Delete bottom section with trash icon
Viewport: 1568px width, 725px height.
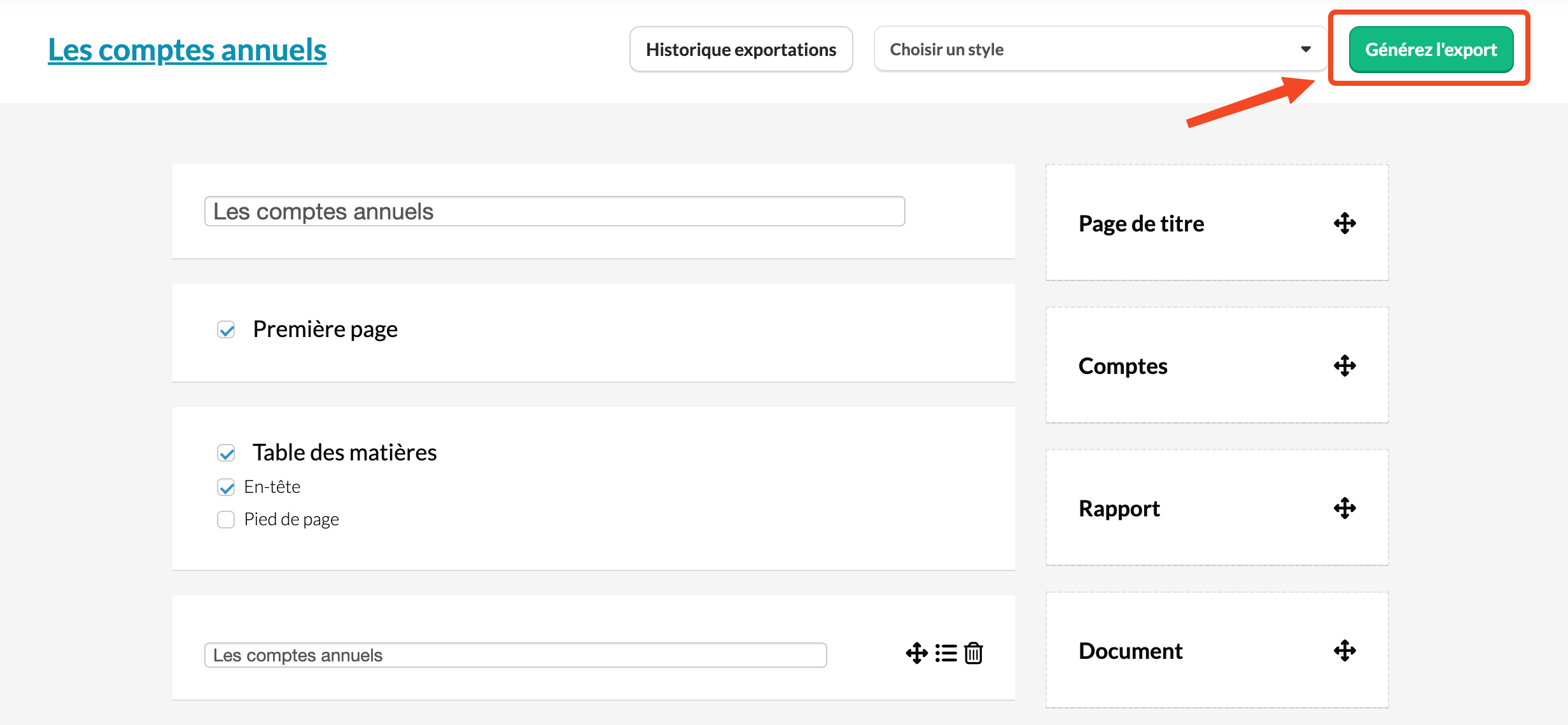(x=974, y=653)
